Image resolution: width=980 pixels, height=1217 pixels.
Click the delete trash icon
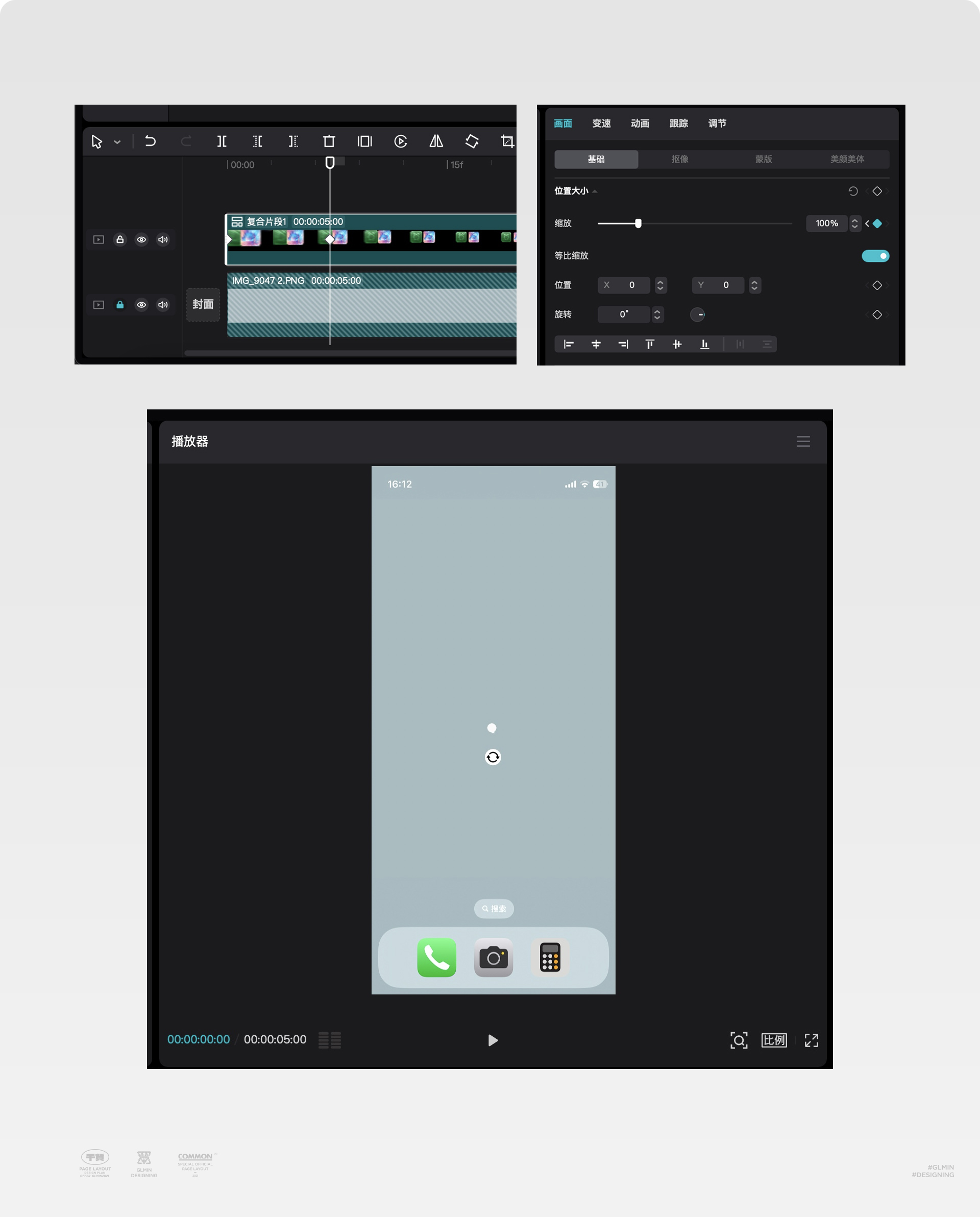(329, 141)
